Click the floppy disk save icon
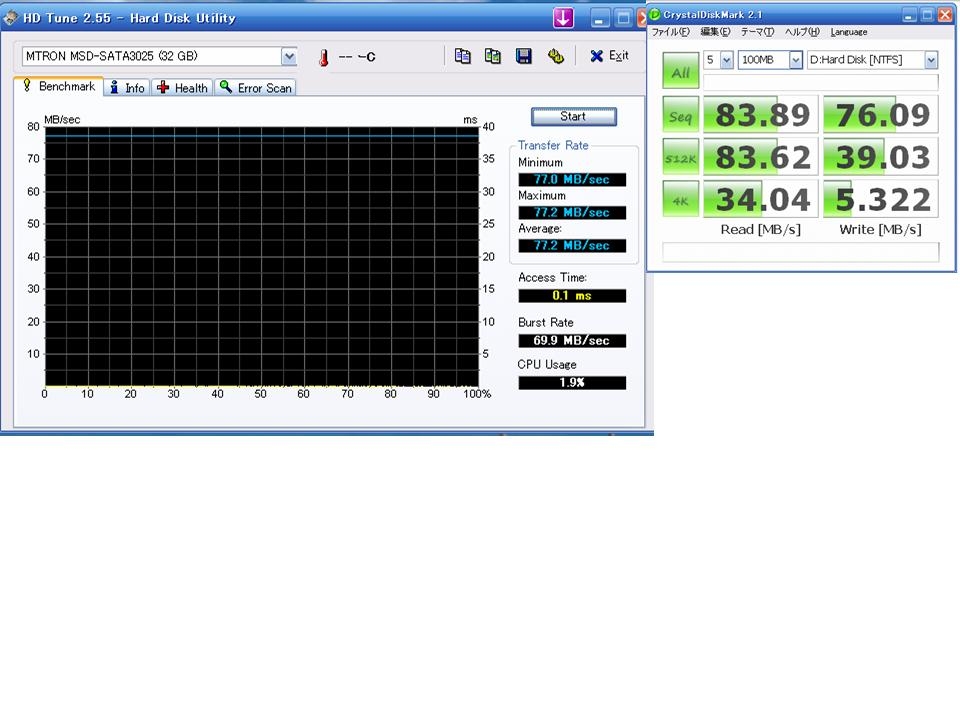The height and width of the screenshot is (720, 960). tap(524, 56)
